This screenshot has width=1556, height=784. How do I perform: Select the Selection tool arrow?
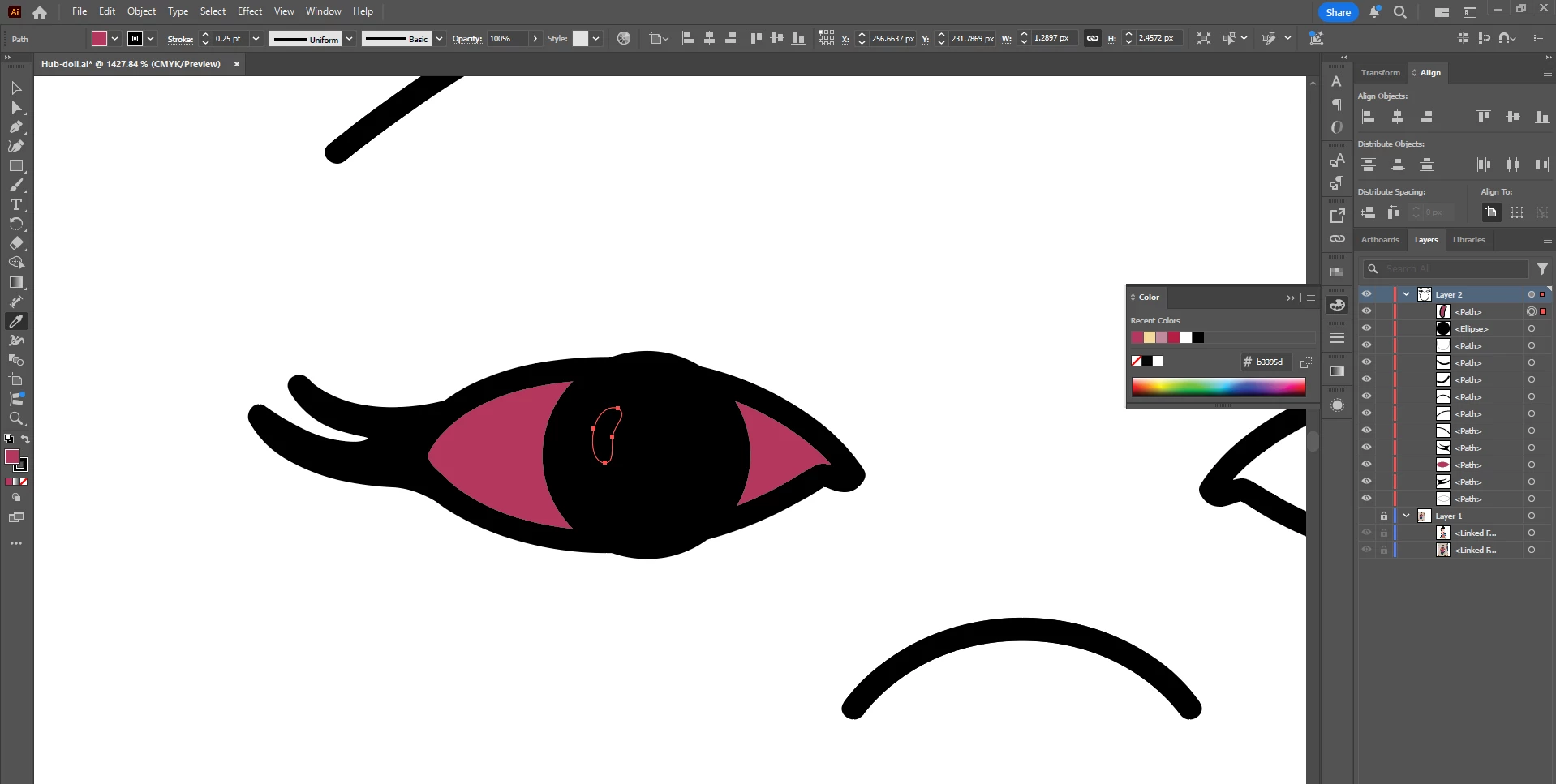(16, 88)
